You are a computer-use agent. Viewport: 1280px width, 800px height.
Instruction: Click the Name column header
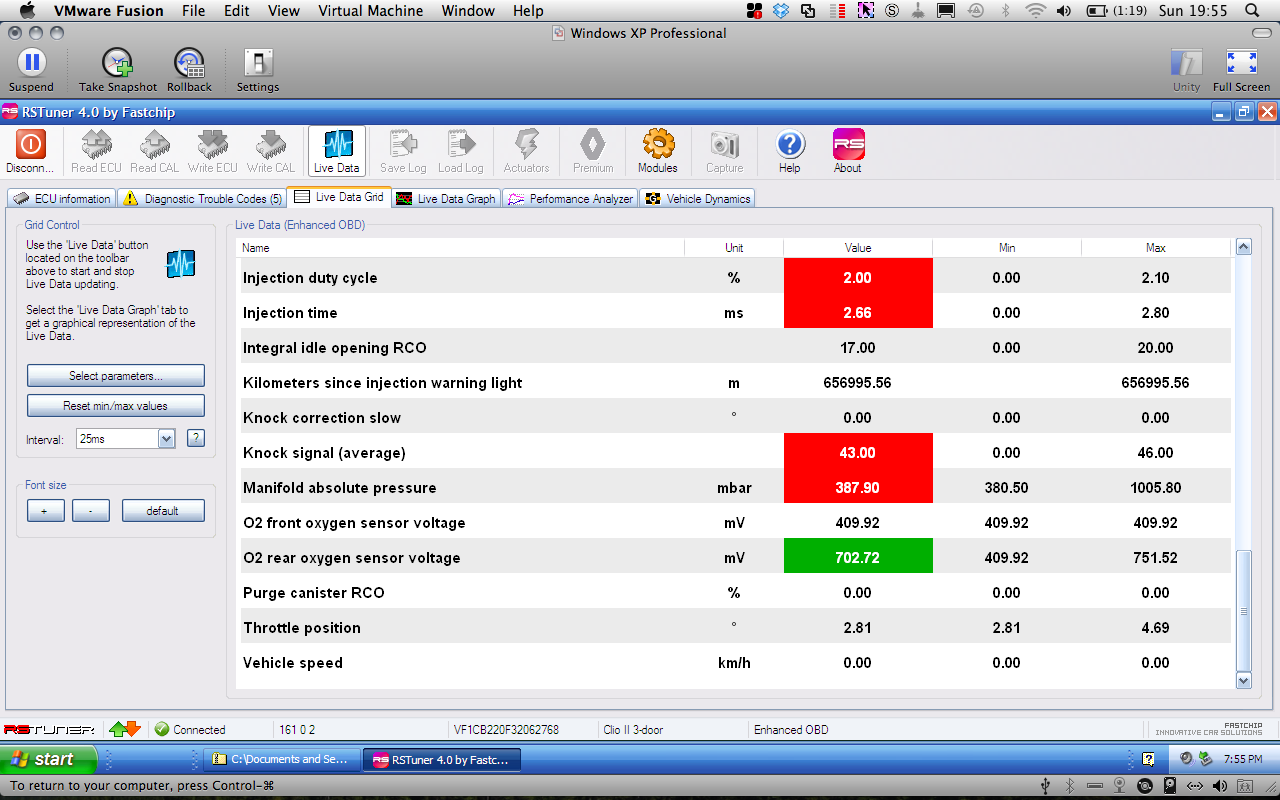click(x=460, y=247)
